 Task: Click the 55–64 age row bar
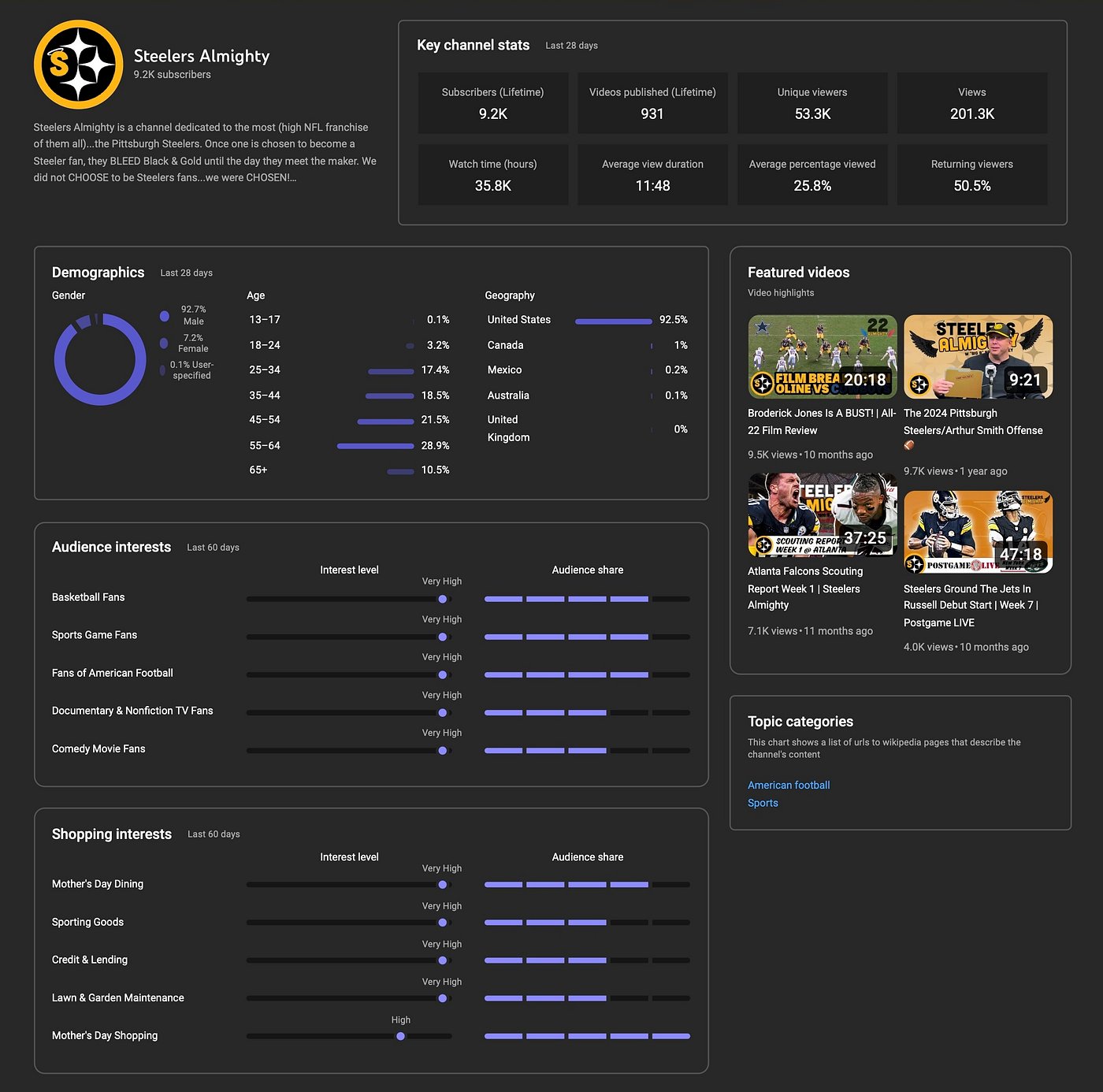point(375,446)
